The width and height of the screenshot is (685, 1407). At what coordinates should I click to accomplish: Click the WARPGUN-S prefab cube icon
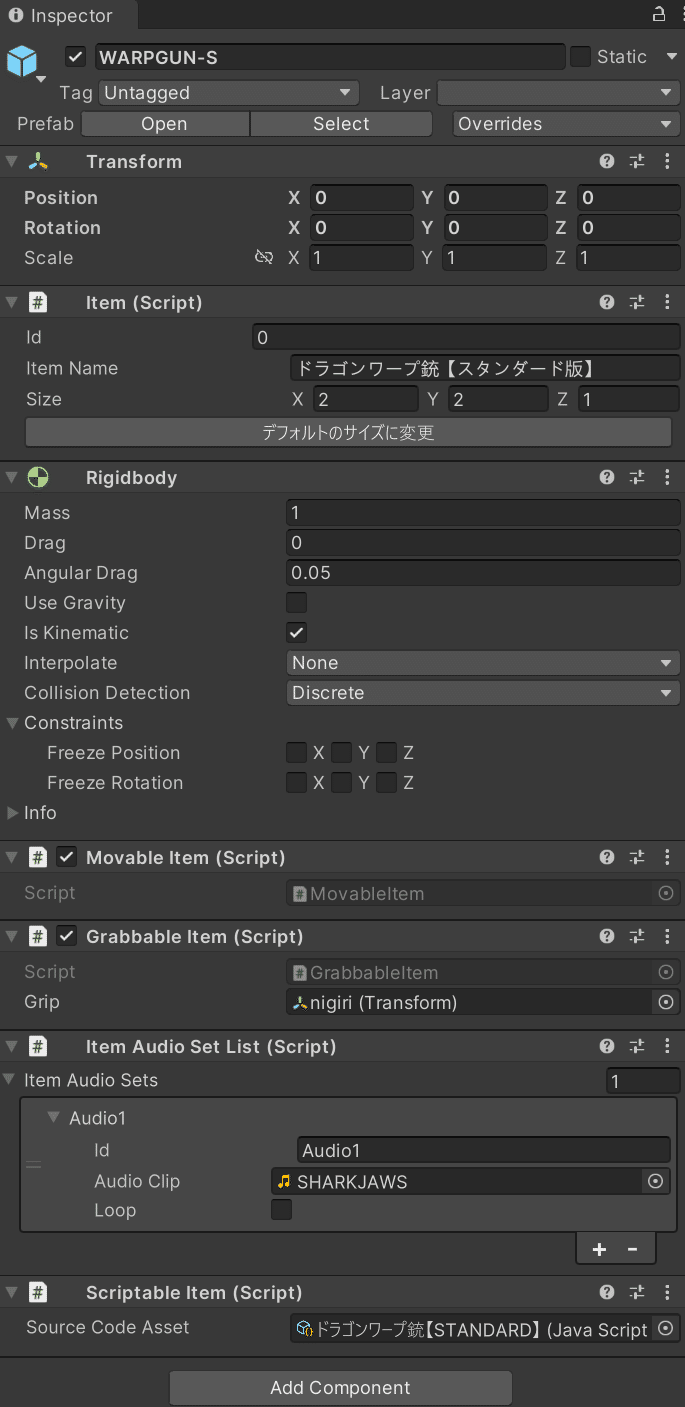click(x=22, y=61)
